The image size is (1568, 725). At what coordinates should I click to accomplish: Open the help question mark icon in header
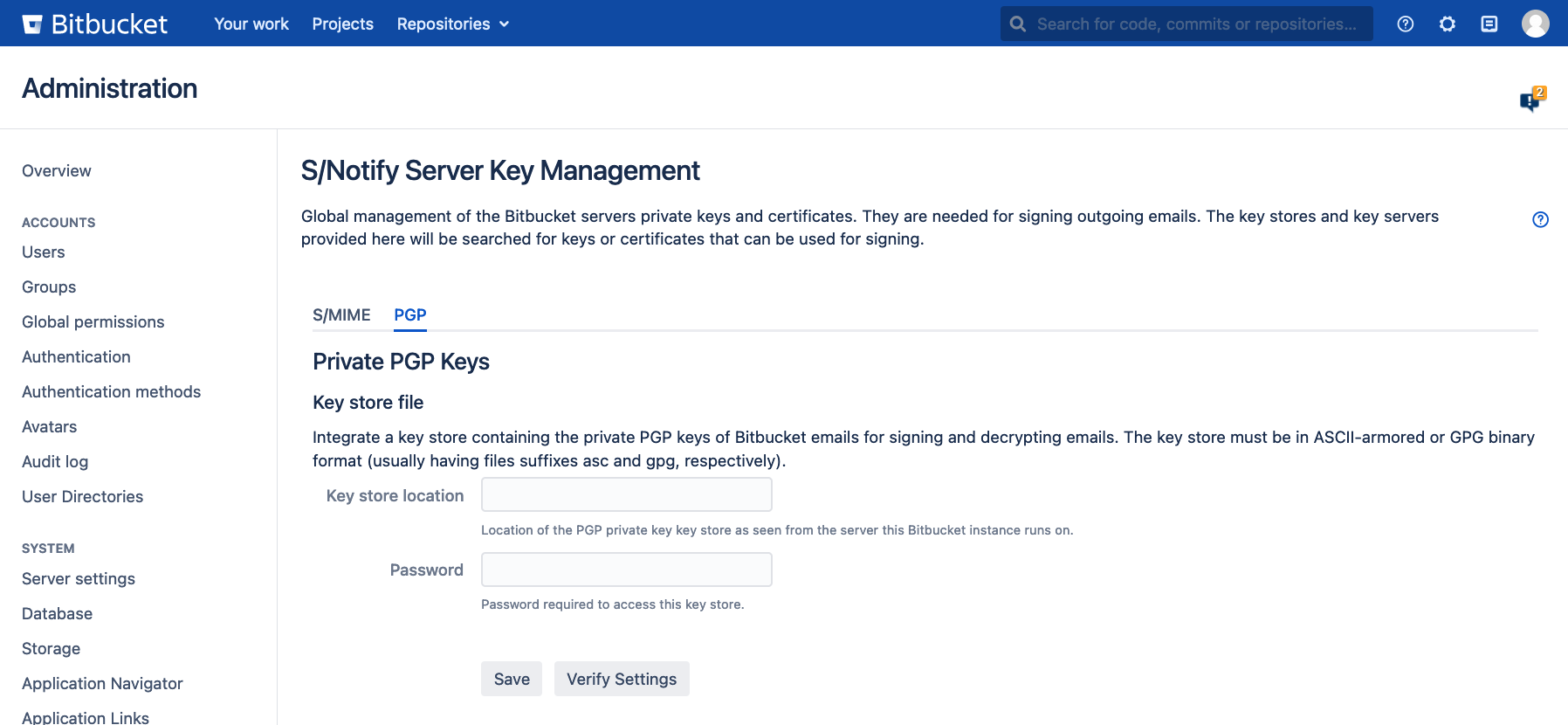[1405, 24]
